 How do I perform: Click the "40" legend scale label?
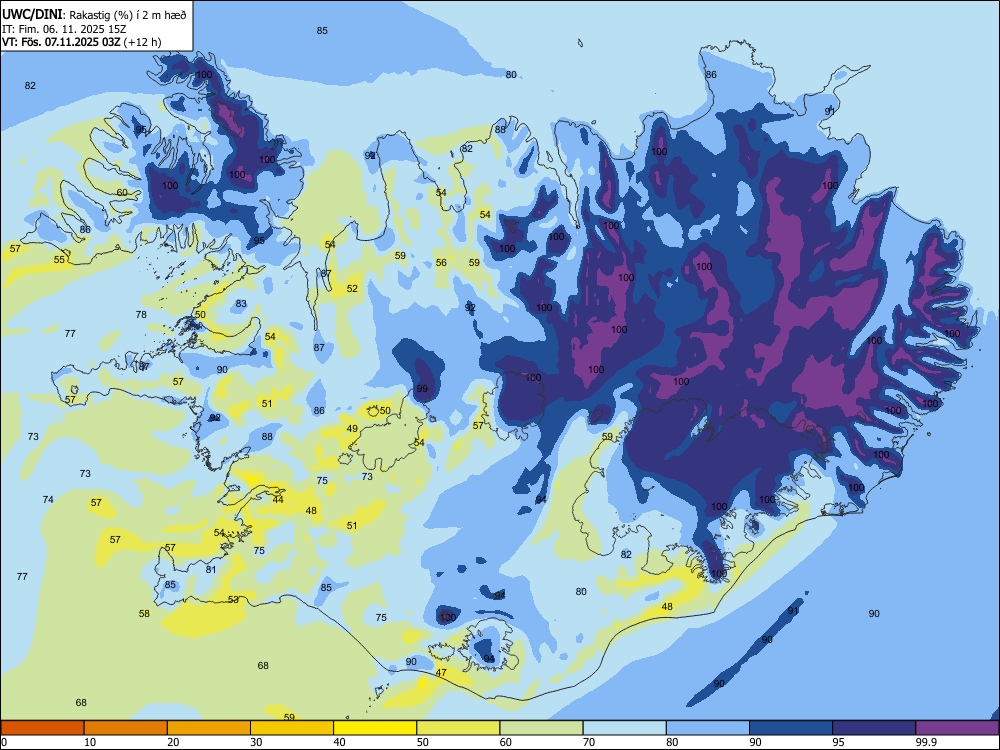(x=339, y=742)
